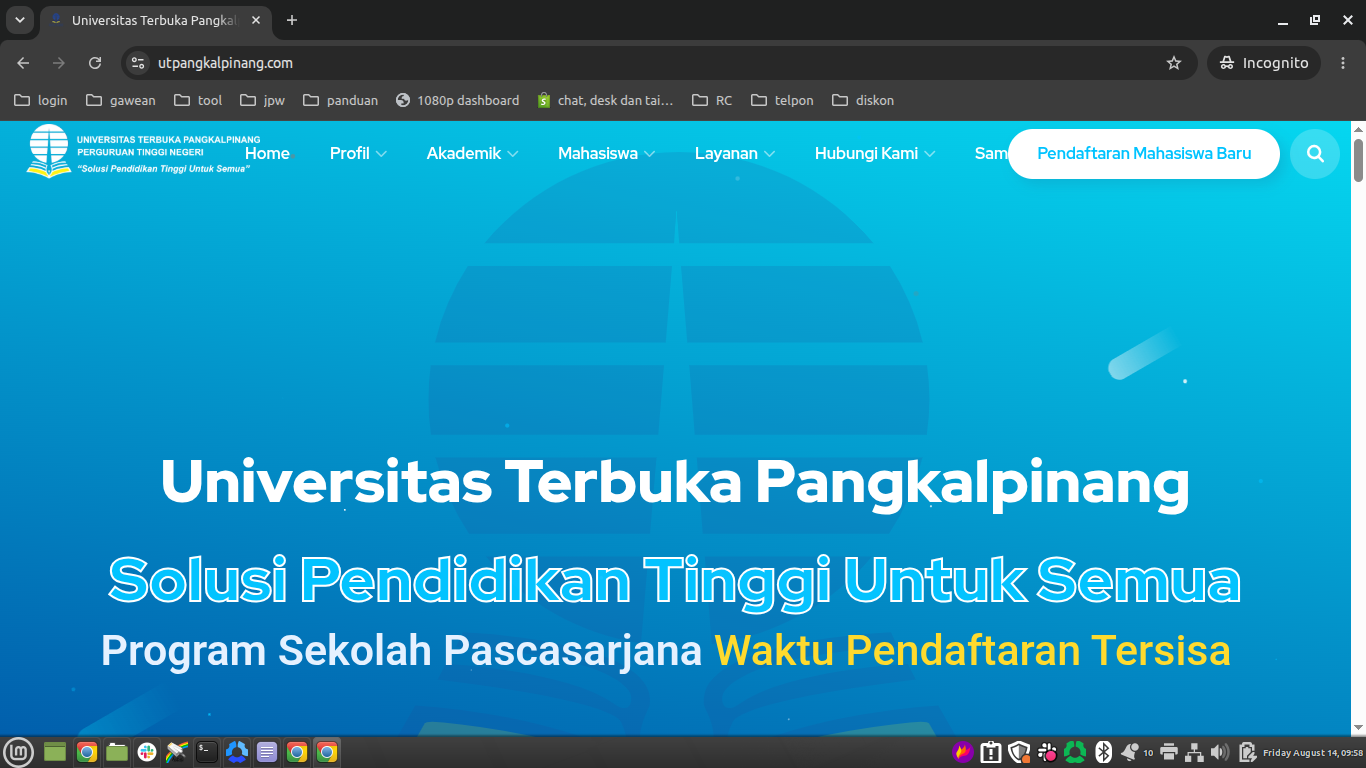This screenshot has height=768, width=1366.
Task: Click the yellow text "Waktu Pendaftaran Tersisa"
Action: 972,651
